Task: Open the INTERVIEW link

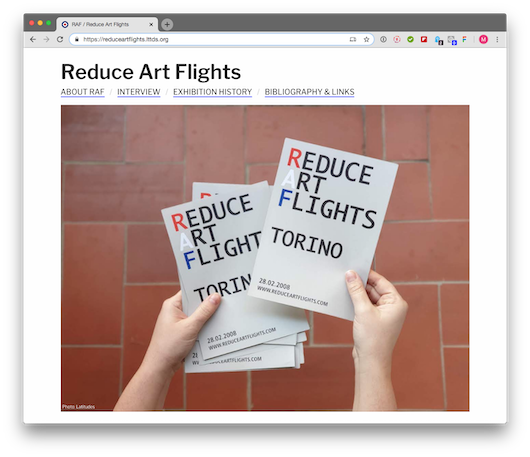Action: tap(139, 92)
